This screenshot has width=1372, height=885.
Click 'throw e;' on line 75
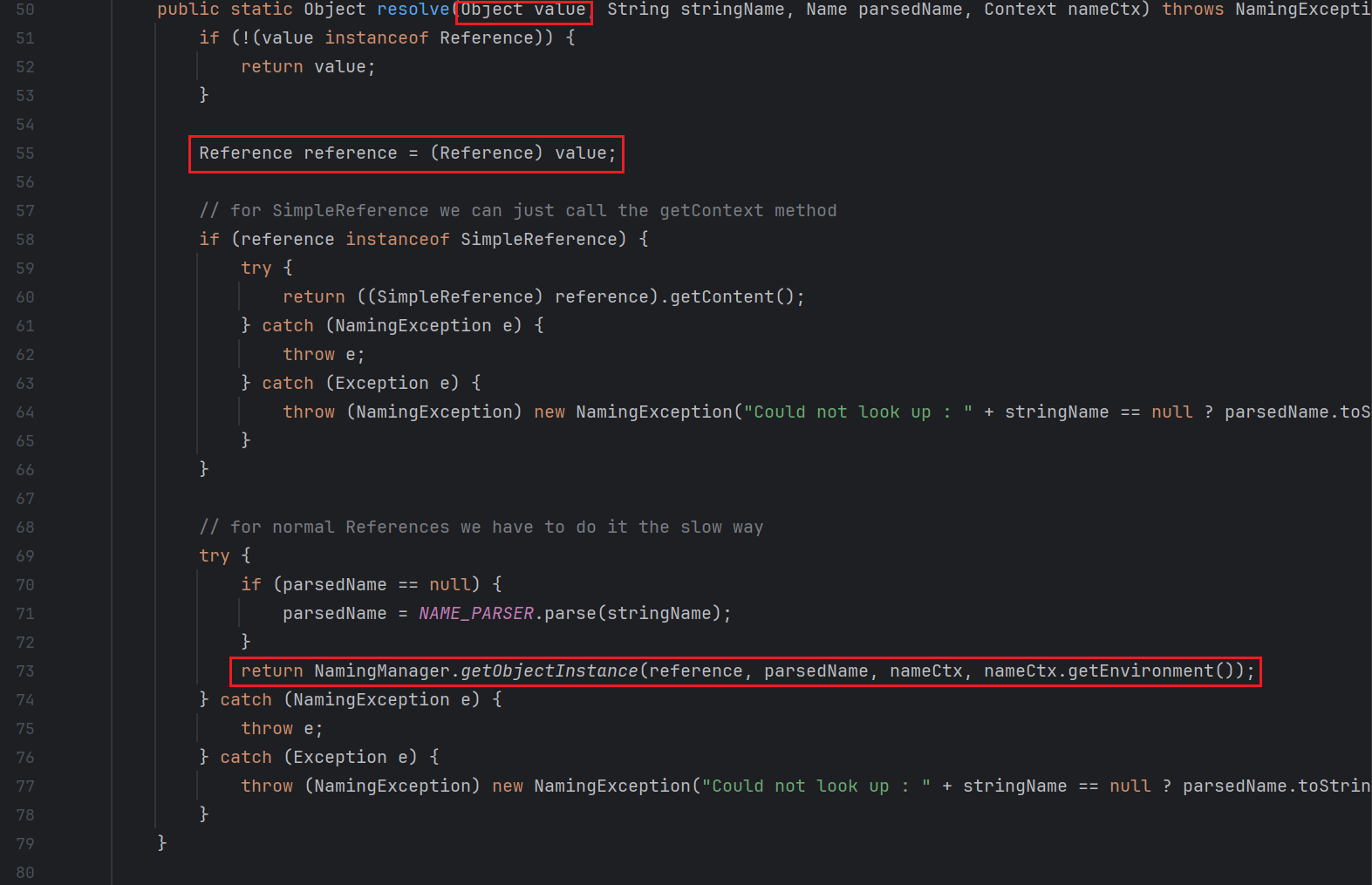[282, 729]
